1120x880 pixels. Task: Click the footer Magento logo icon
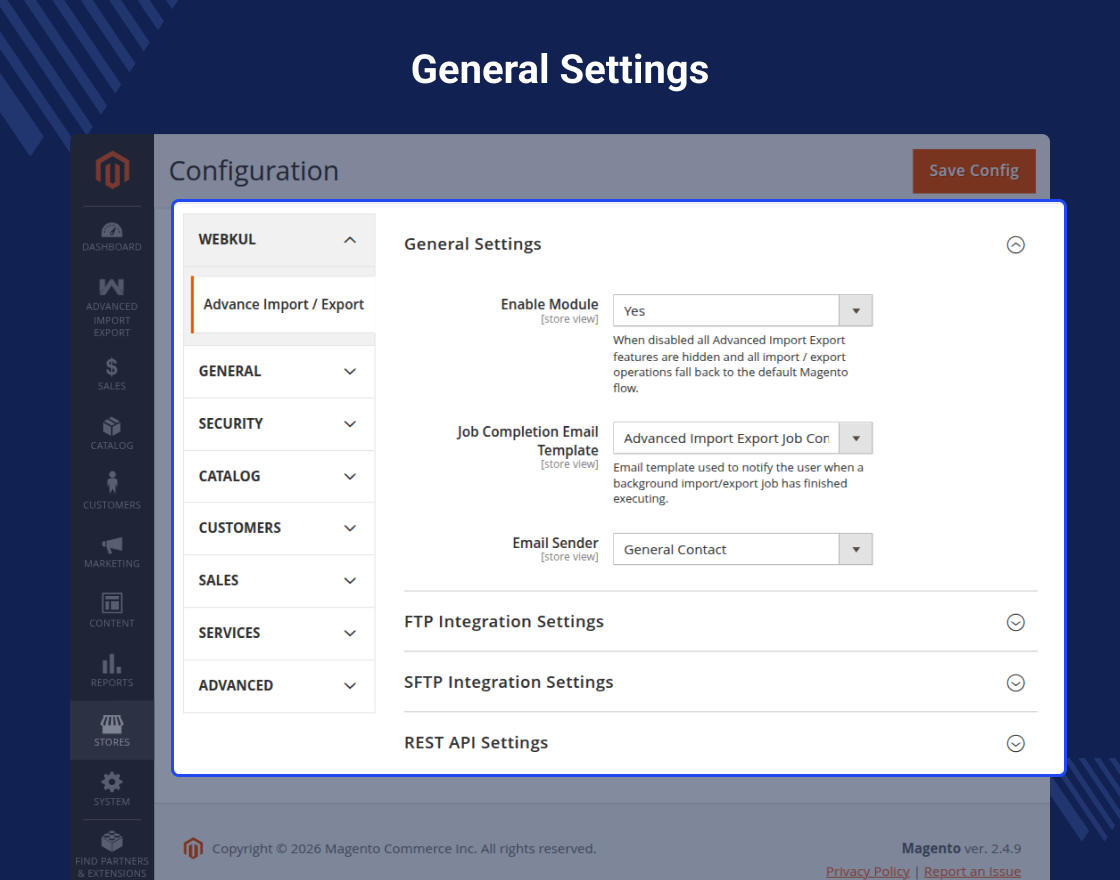(x=193, y=849)
